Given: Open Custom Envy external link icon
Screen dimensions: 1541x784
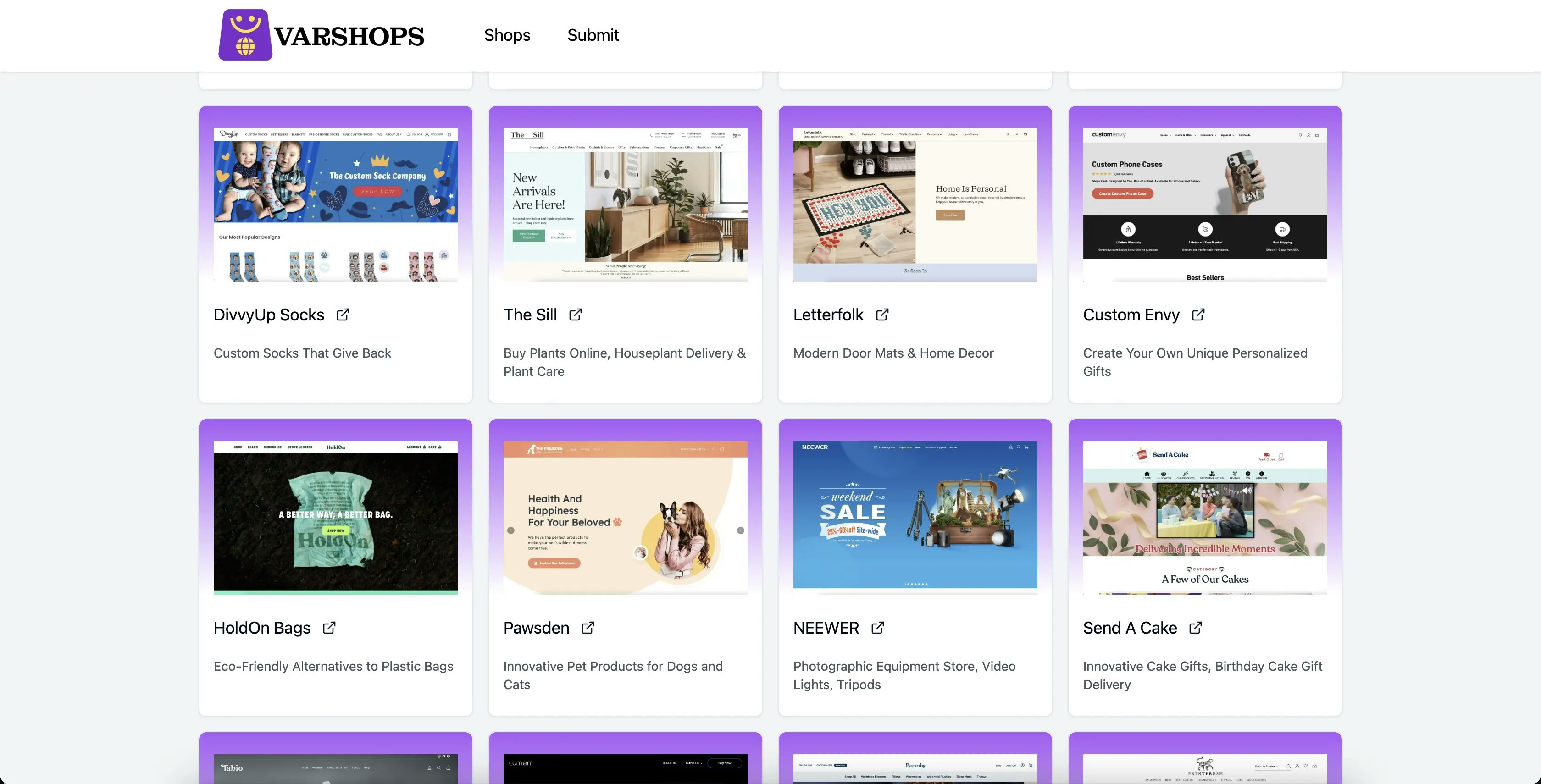Looking at the screenshot, I should click(1198, 315).
